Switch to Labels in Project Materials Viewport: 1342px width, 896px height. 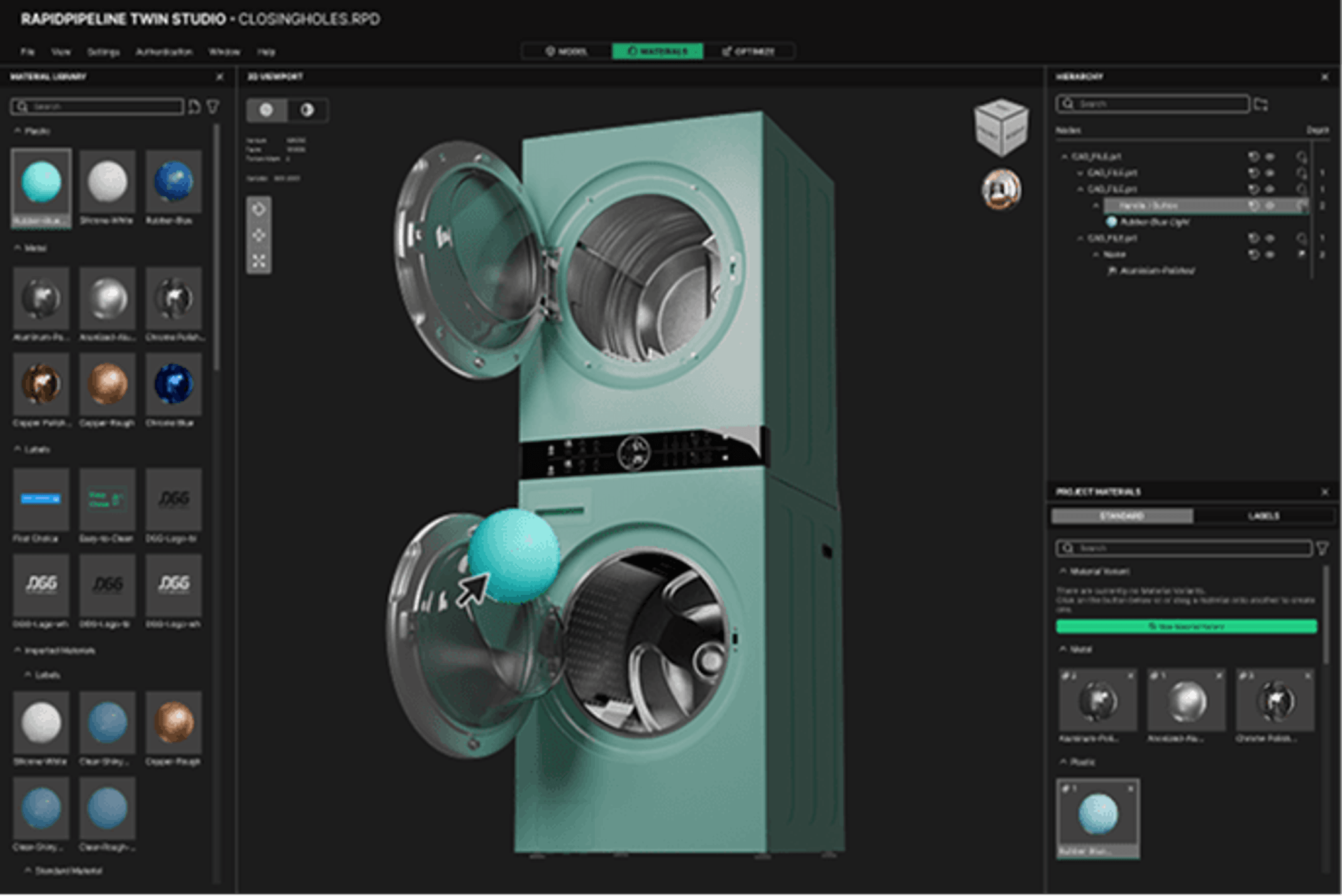coord(1263,516)
